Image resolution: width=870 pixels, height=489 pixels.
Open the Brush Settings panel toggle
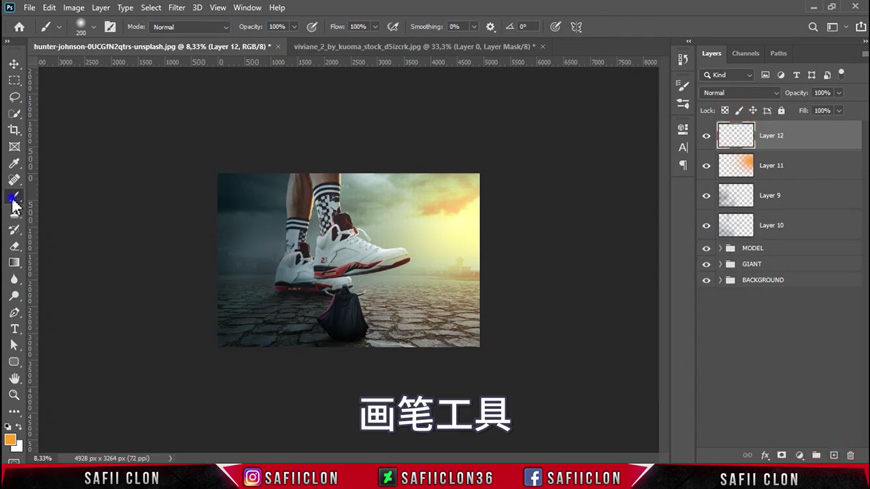[x=110, y=27]
